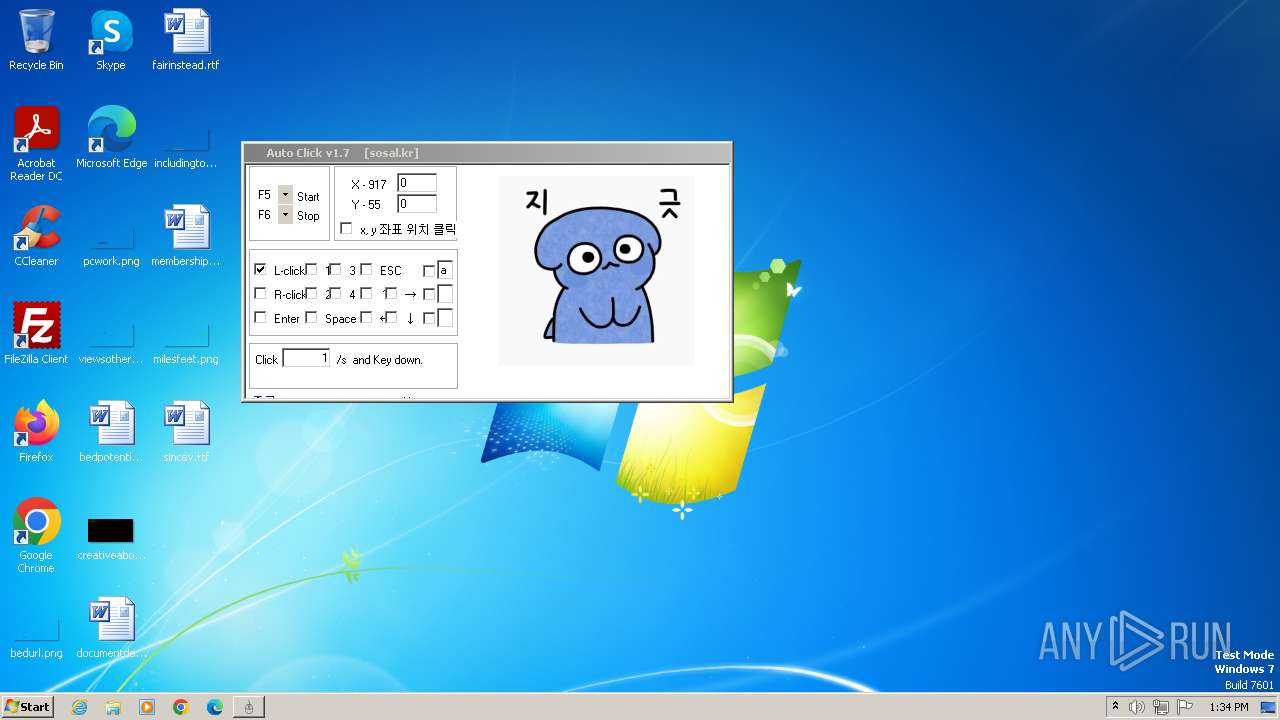Launch Microsoft Edge desktop shortcut
Screen dimensions: 1280x720
(x=111, y=138)
